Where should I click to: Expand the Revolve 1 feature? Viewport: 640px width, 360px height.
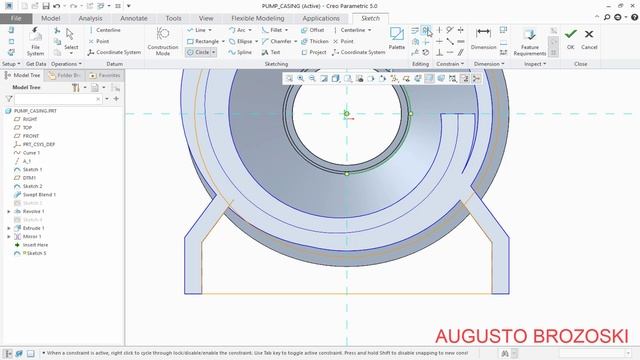point(9,211)
